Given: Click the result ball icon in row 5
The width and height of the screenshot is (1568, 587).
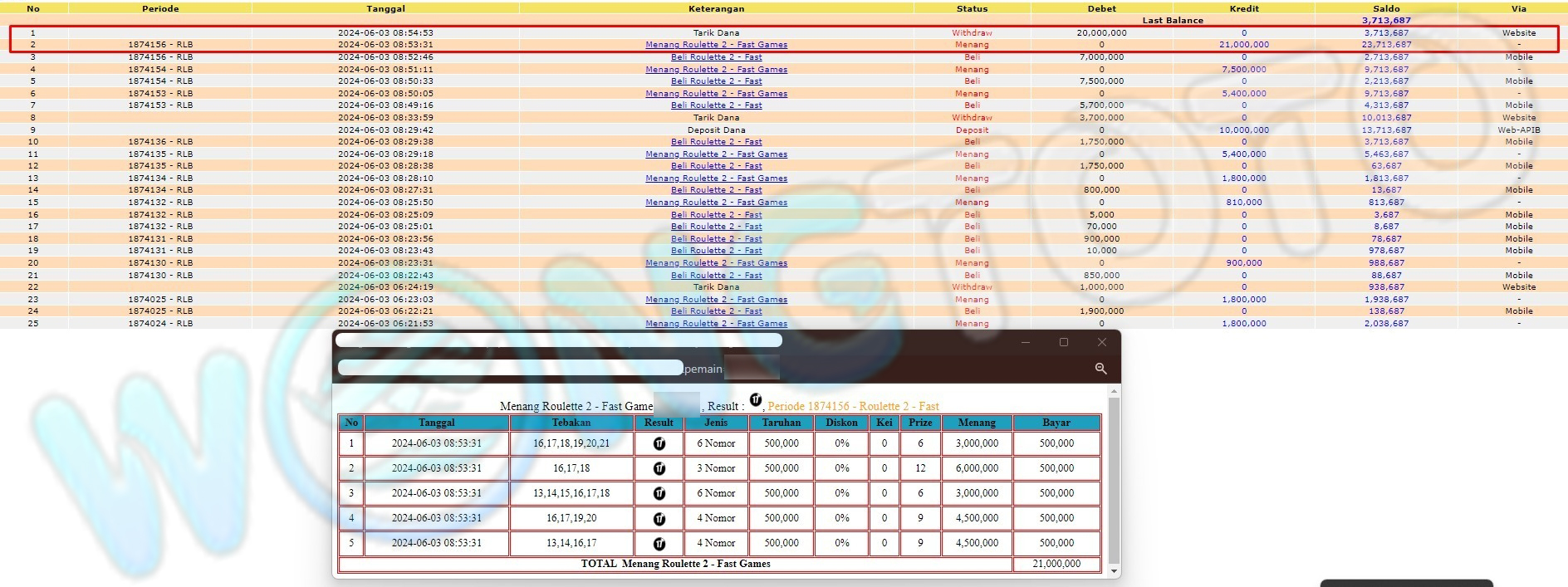Looking at the screenshot, I should pyautogui.click(x=659, y=544).
